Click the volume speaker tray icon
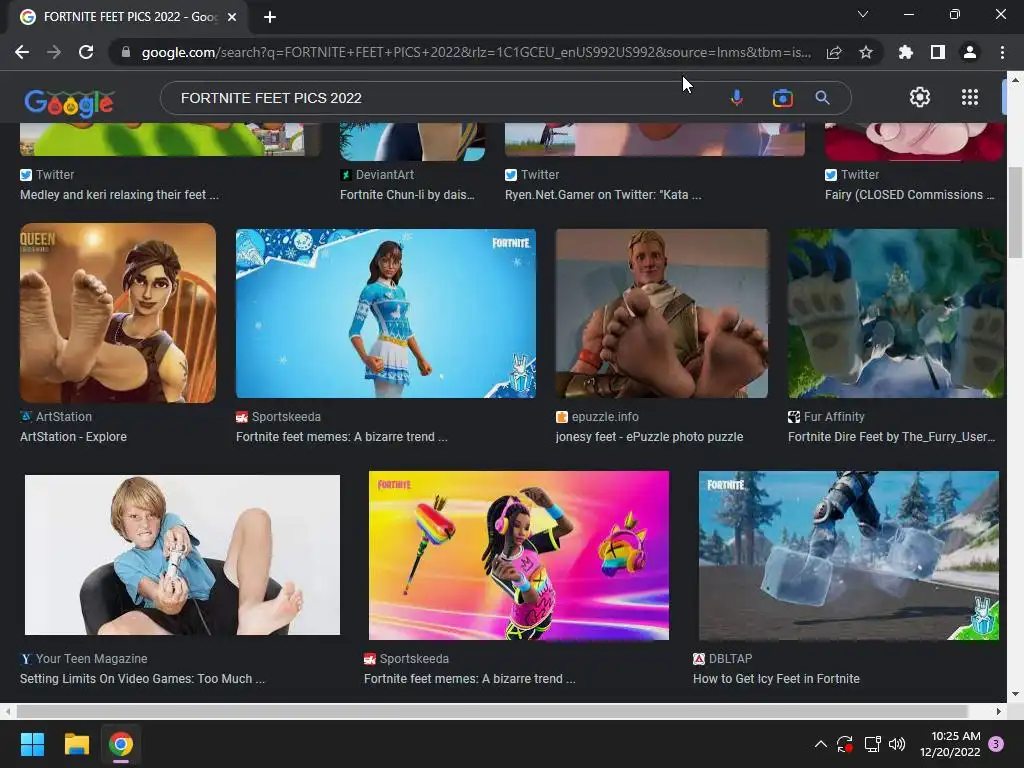1024x768 pixels. [x=897, y=744]
